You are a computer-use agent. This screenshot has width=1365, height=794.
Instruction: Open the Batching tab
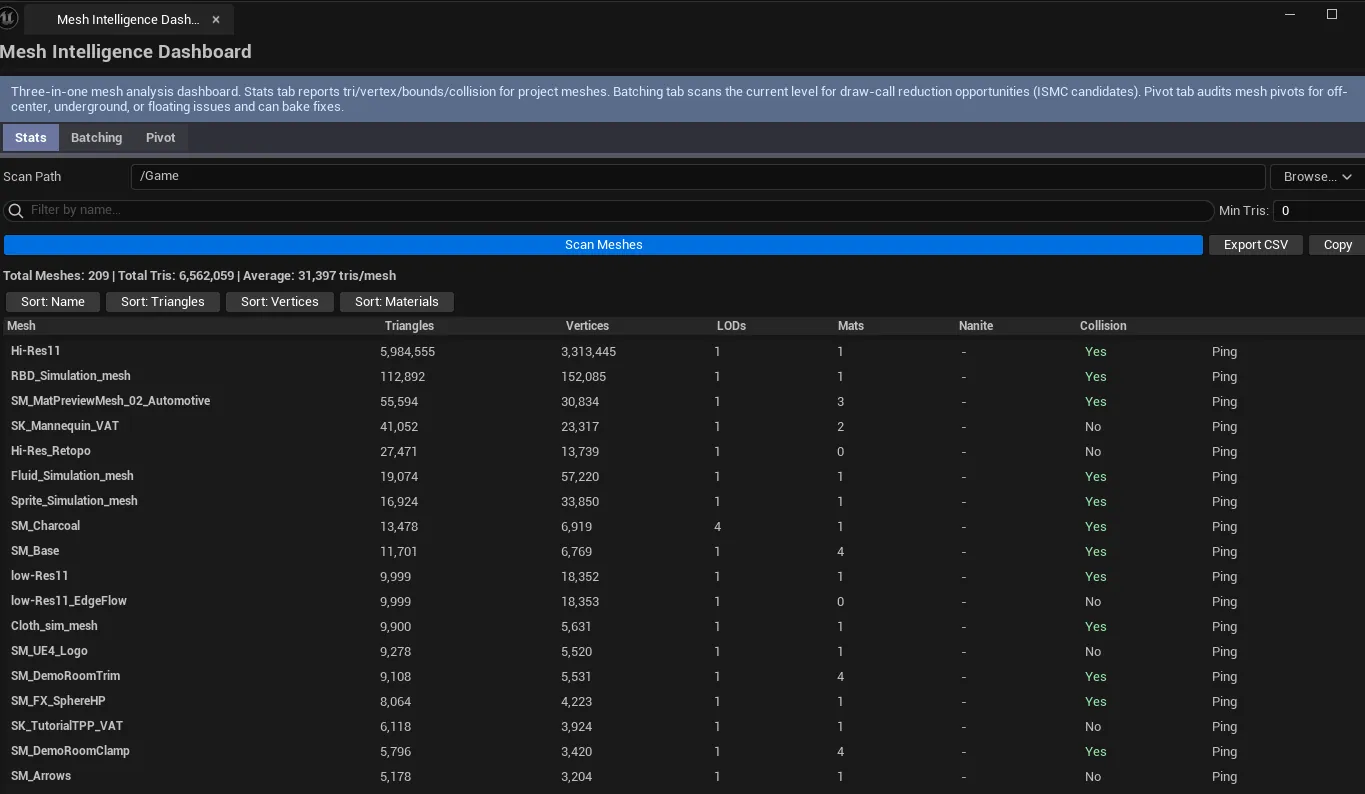96,138
